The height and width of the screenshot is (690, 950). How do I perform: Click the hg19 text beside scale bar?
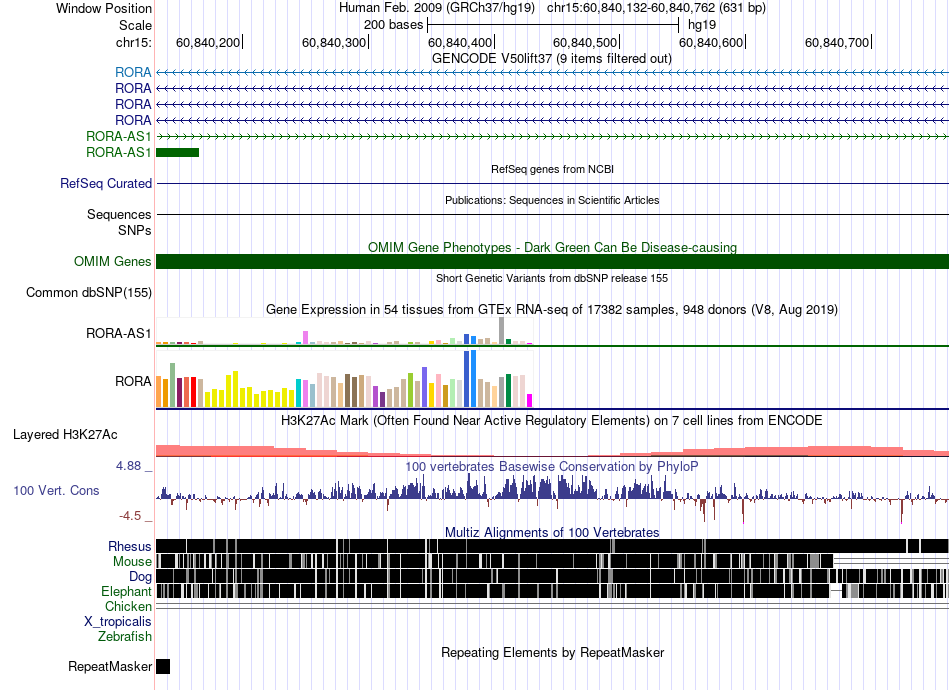[x=702, y=25]
